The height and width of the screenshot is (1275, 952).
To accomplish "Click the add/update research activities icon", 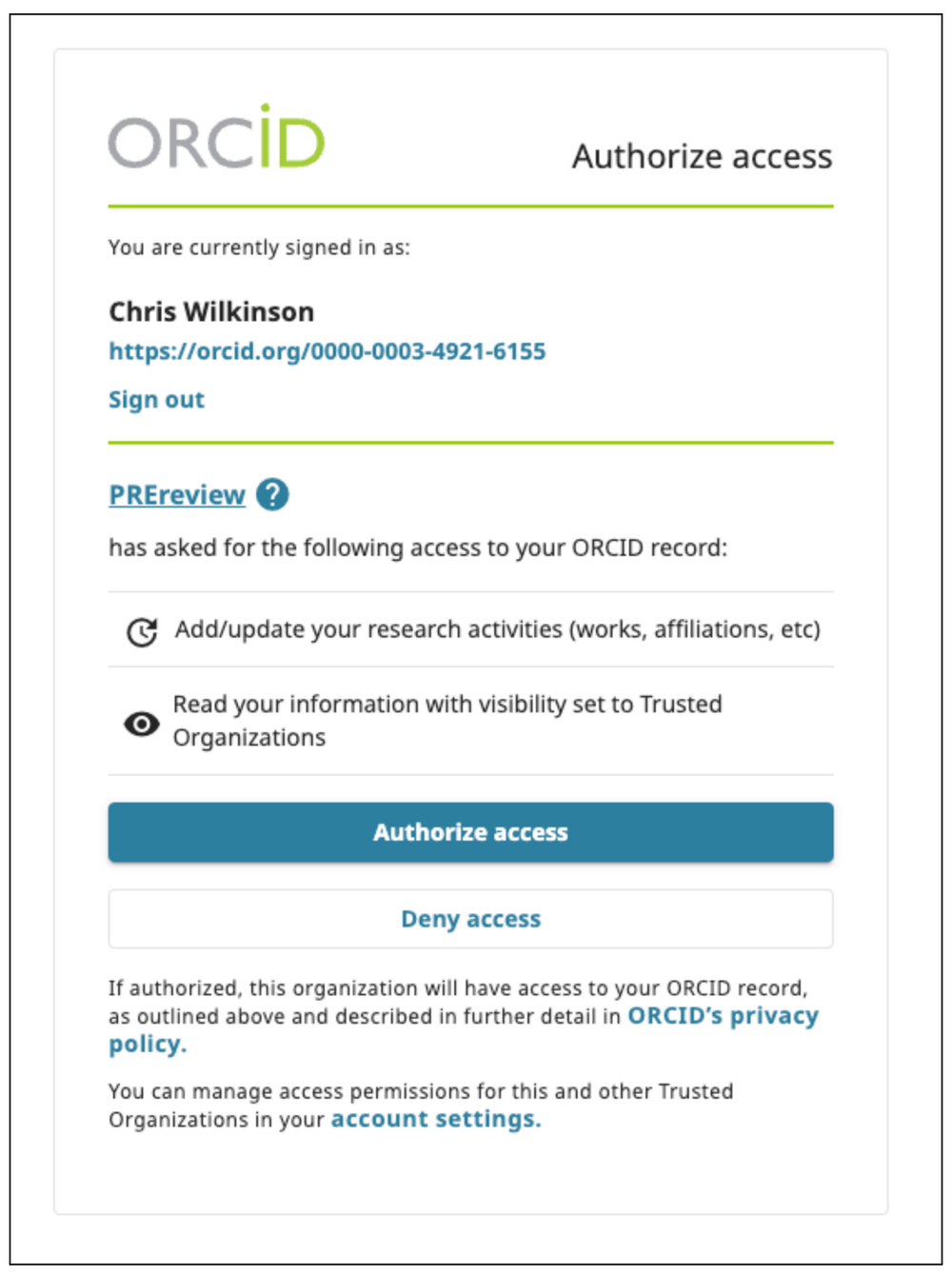I will 141,629.
